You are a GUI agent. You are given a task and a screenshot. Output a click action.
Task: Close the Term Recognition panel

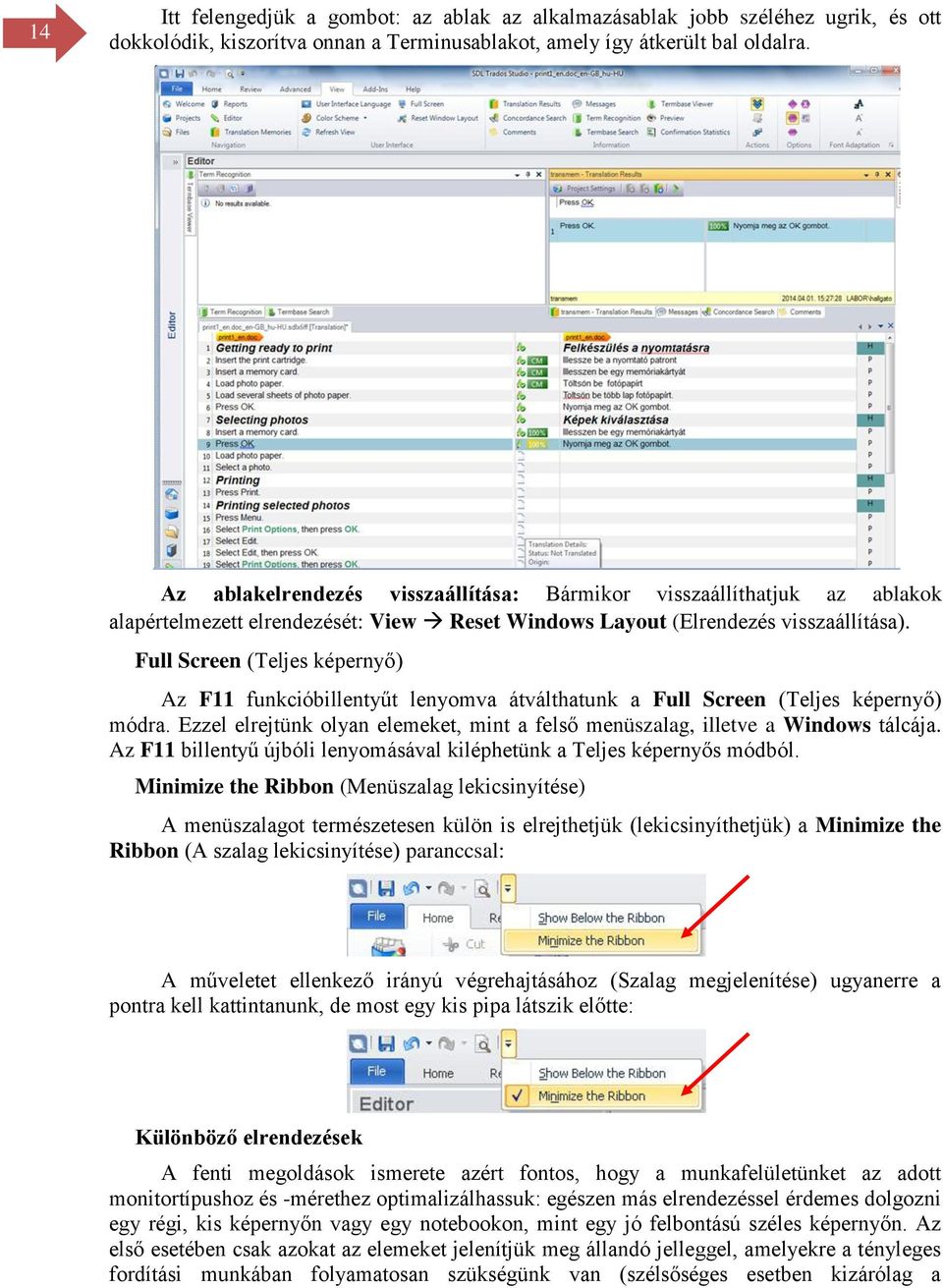538,175
